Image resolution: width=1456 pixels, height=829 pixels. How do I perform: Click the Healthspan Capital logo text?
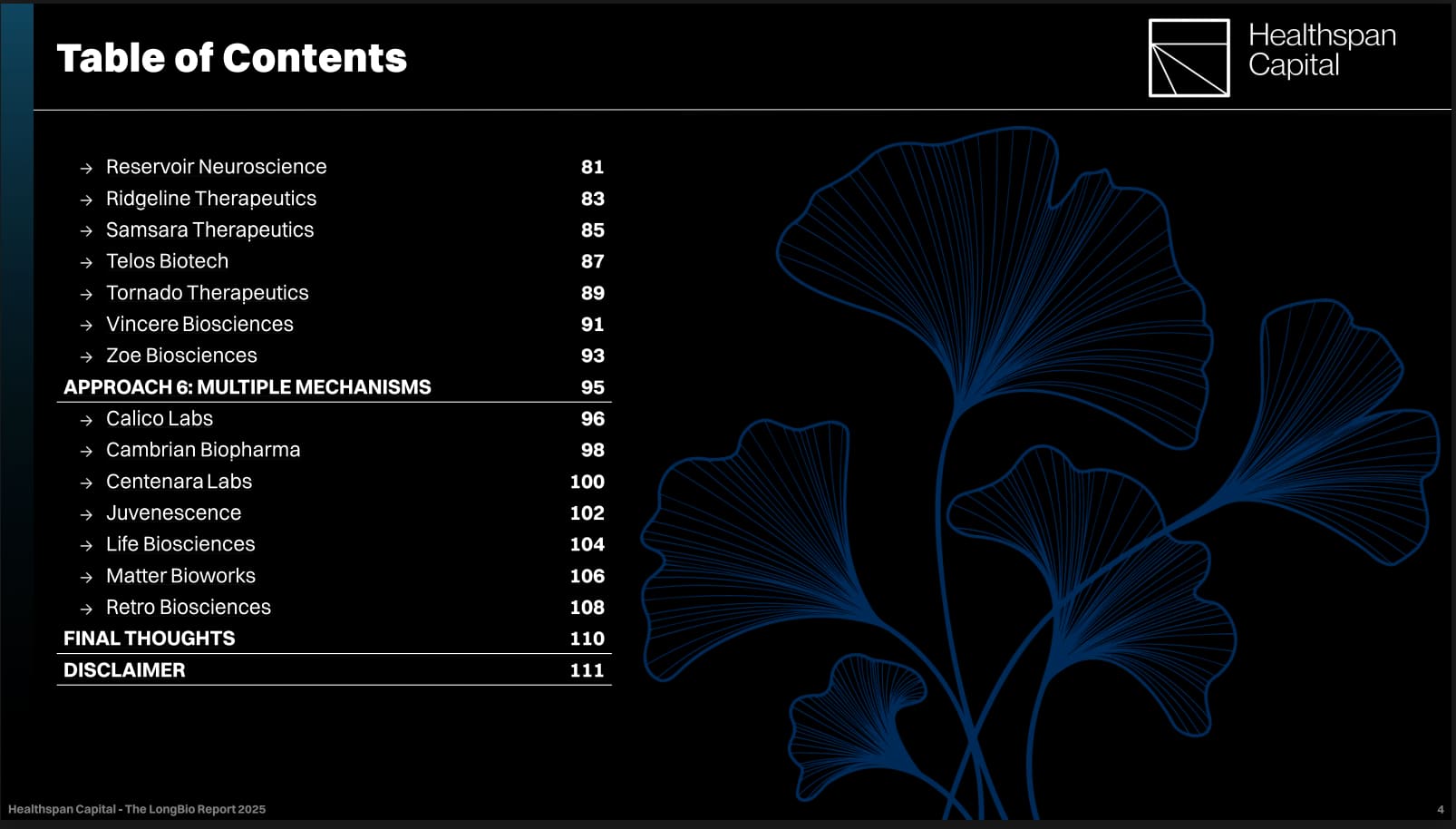pyautogui.click(x=1322, y=50)
